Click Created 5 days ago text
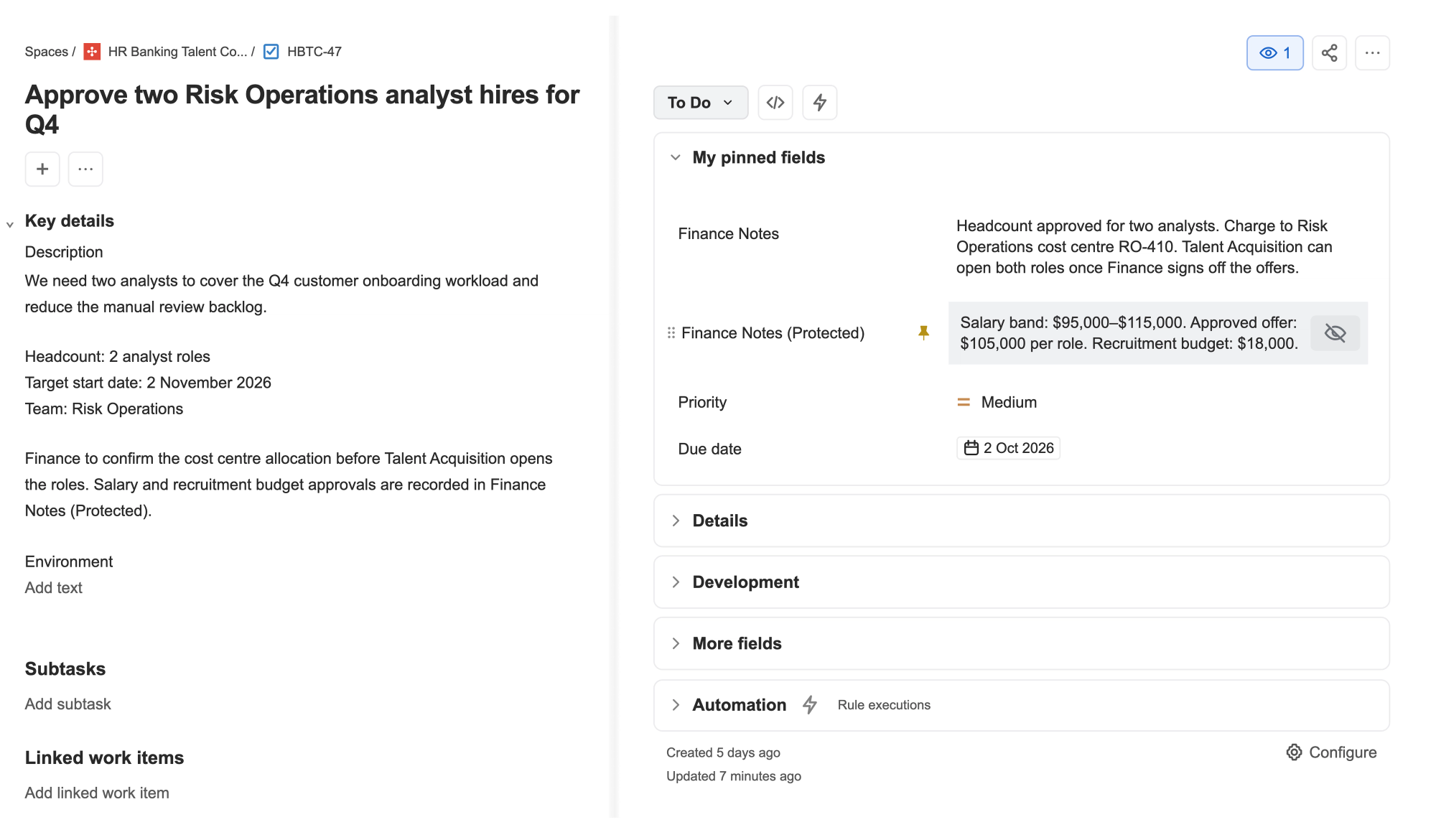This screenshot has height=840, width=1436. [x=723, y=752]
